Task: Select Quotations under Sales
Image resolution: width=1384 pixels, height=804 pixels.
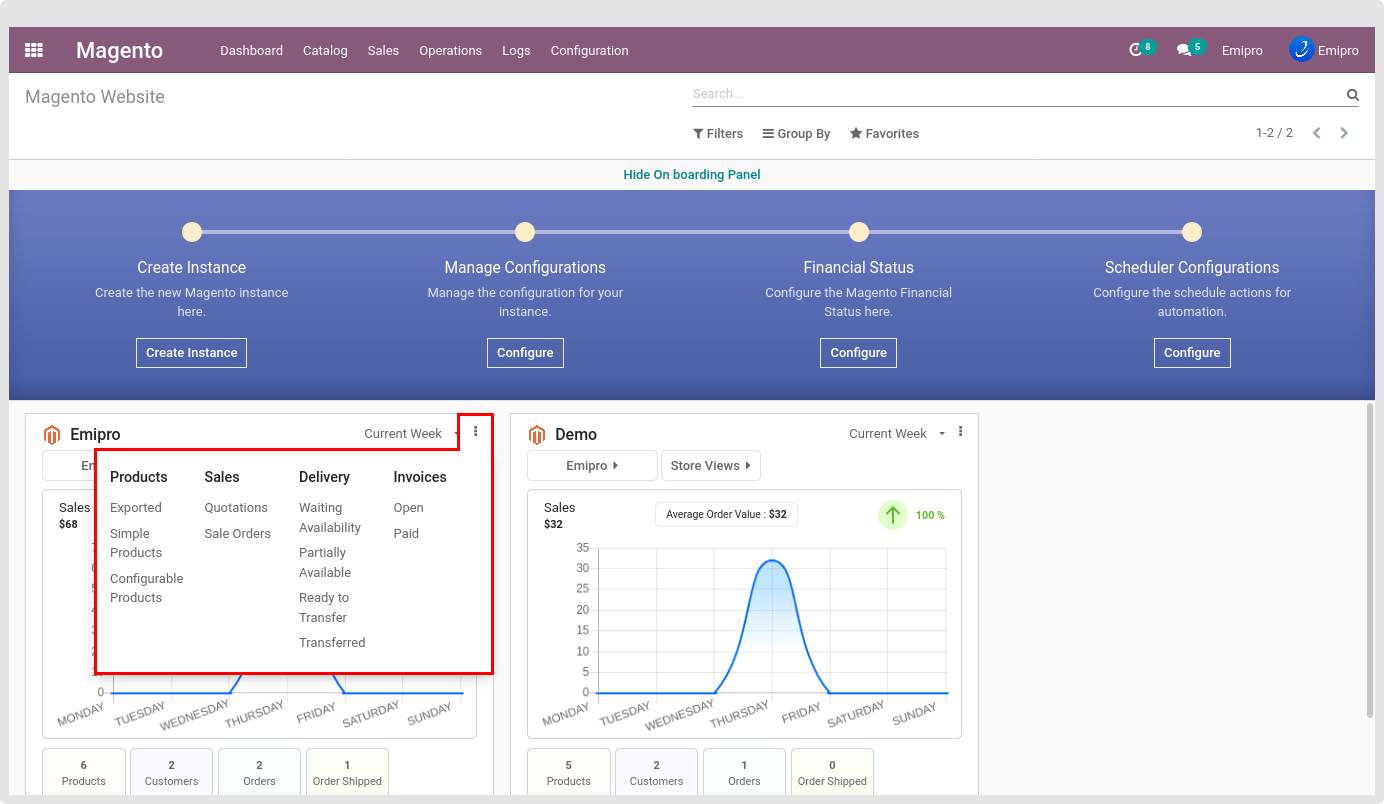Action: click(236, 508)
